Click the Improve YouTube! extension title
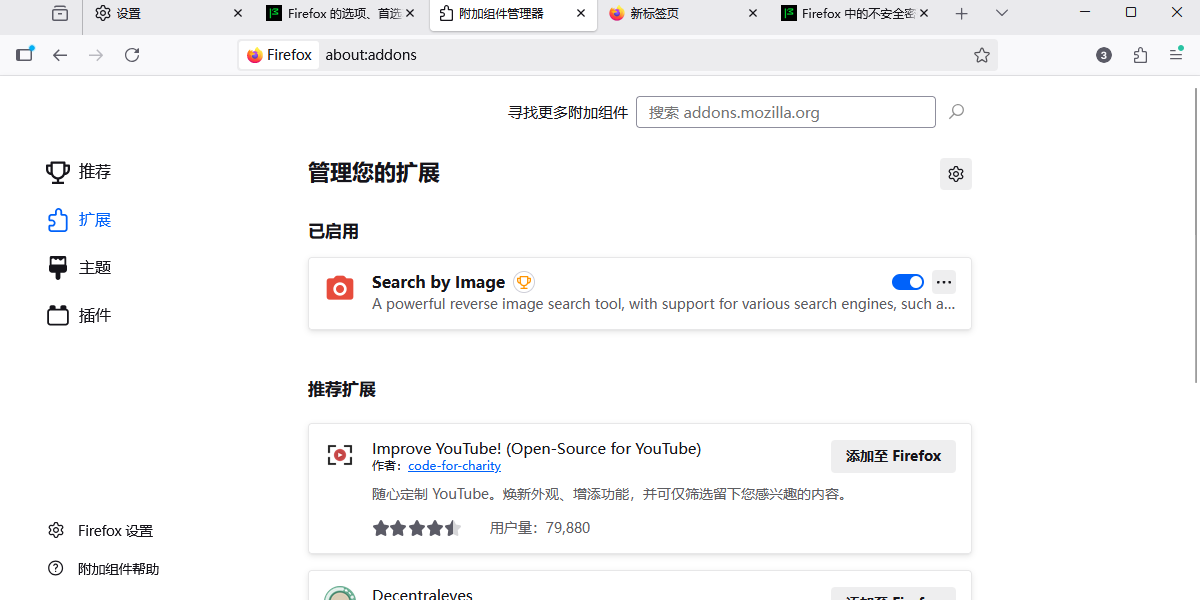Image resolution: width=1200 pixels, height=600 pixels. click(536, 448)
